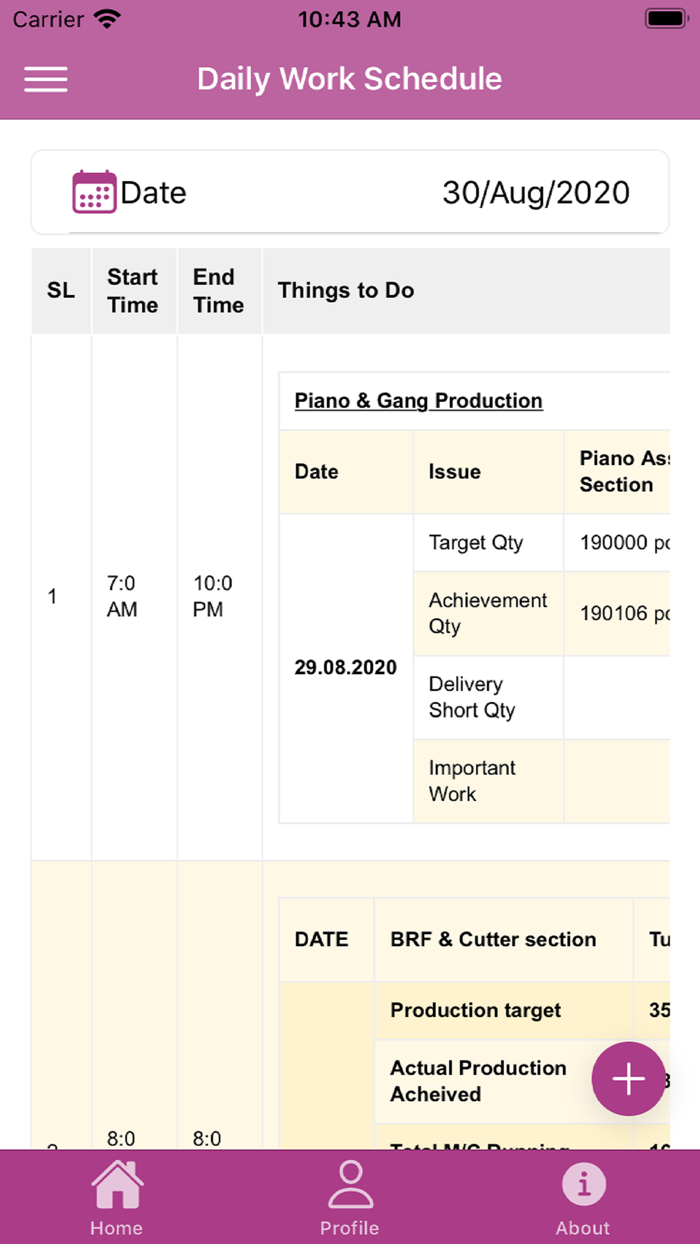Image resolution: width=700 pixels, height=1244 pixels.
Task: Open the navigation drawer menu
Action: (45, 80)
